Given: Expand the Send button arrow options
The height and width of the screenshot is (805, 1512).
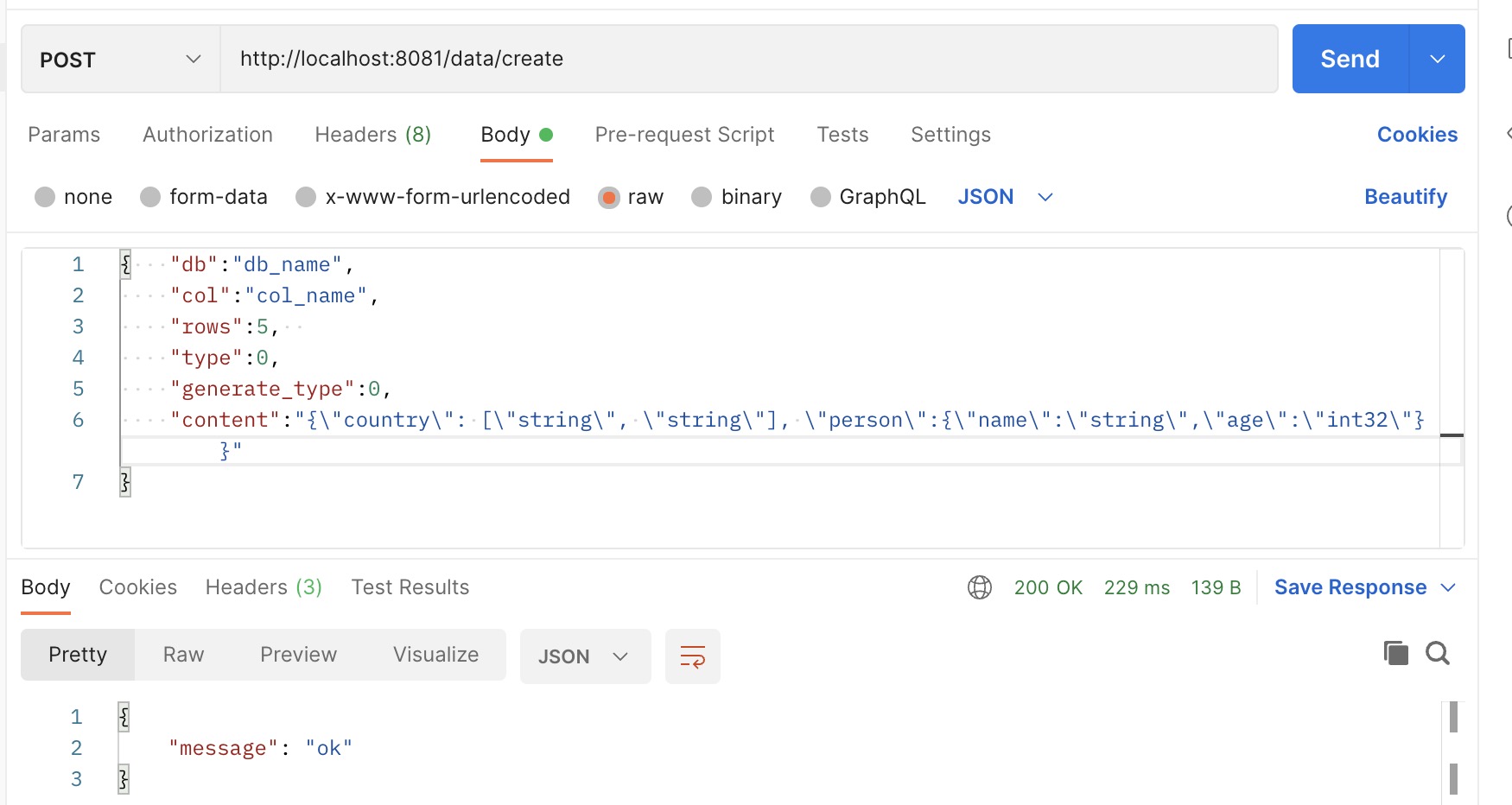Looking at the screenshot, I should 1437,59.
